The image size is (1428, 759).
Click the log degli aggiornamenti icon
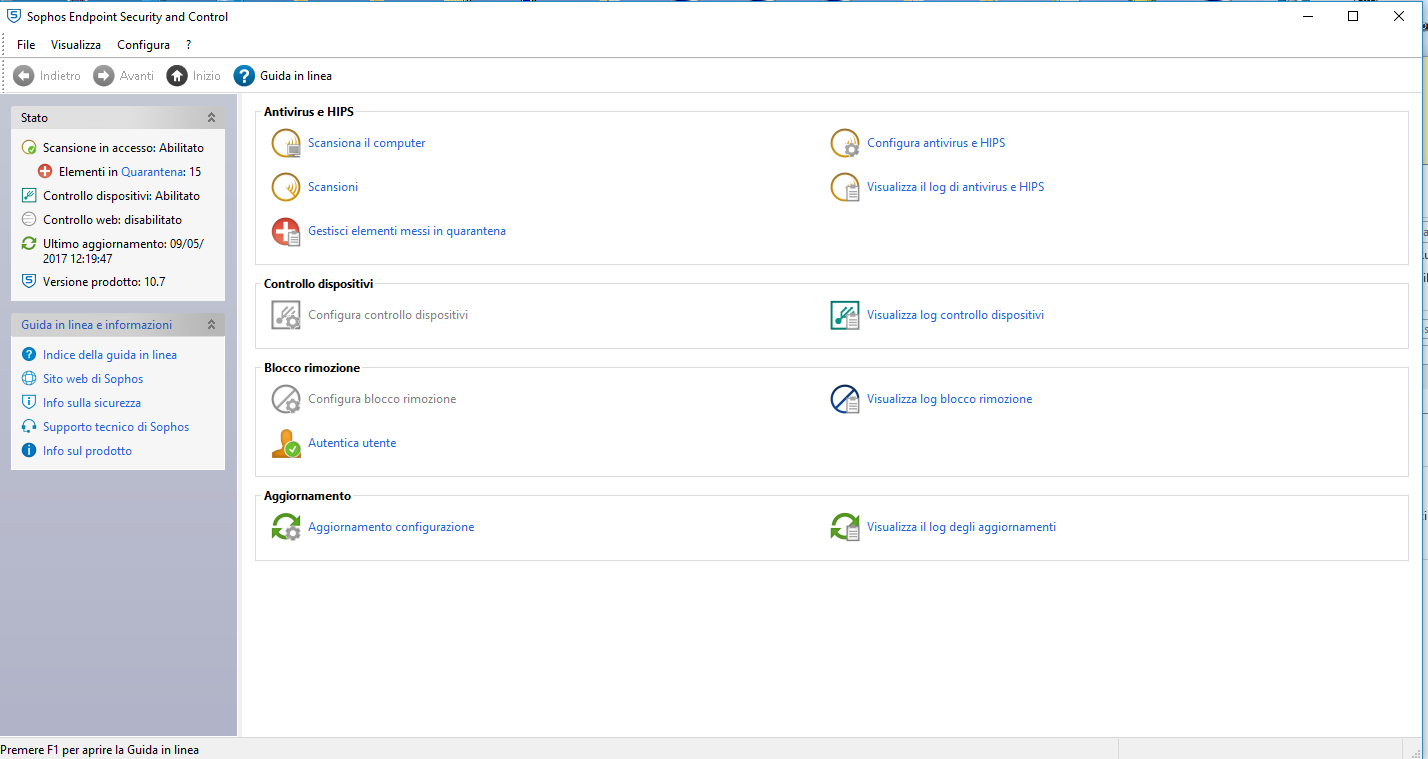[x=845, y=527]
